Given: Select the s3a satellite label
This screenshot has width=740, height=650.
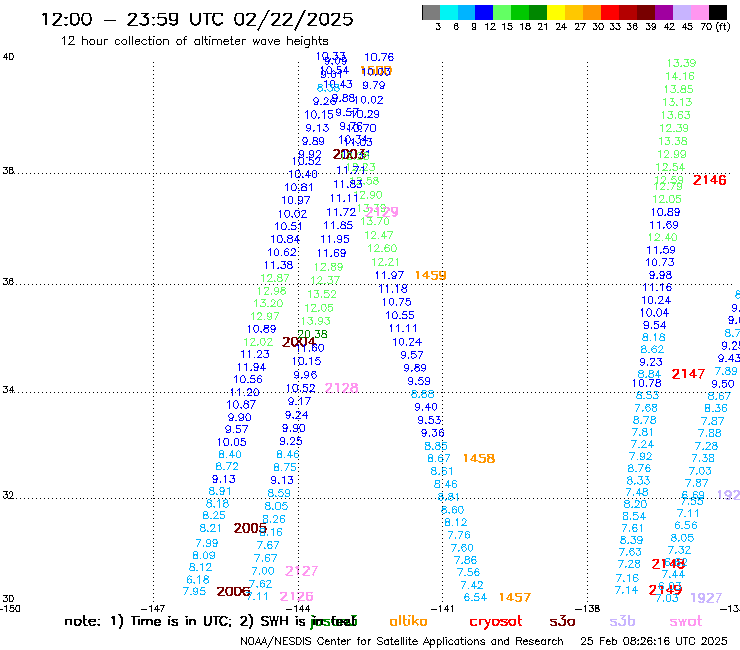Looking at the screenshot, I should [562, 621].
